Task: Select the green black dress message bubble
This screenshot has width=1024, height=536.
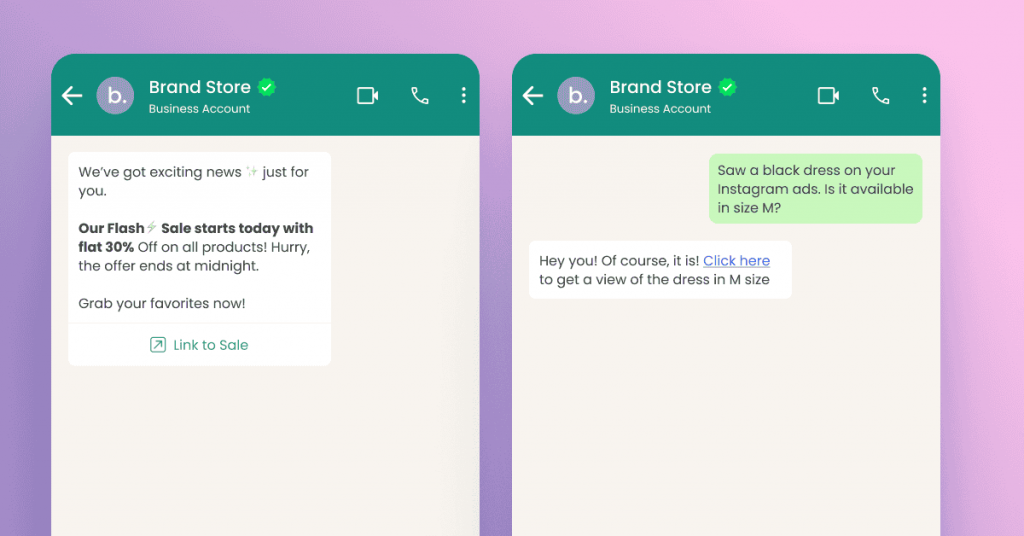Action: pyautogui.click(x=816, y=189)
